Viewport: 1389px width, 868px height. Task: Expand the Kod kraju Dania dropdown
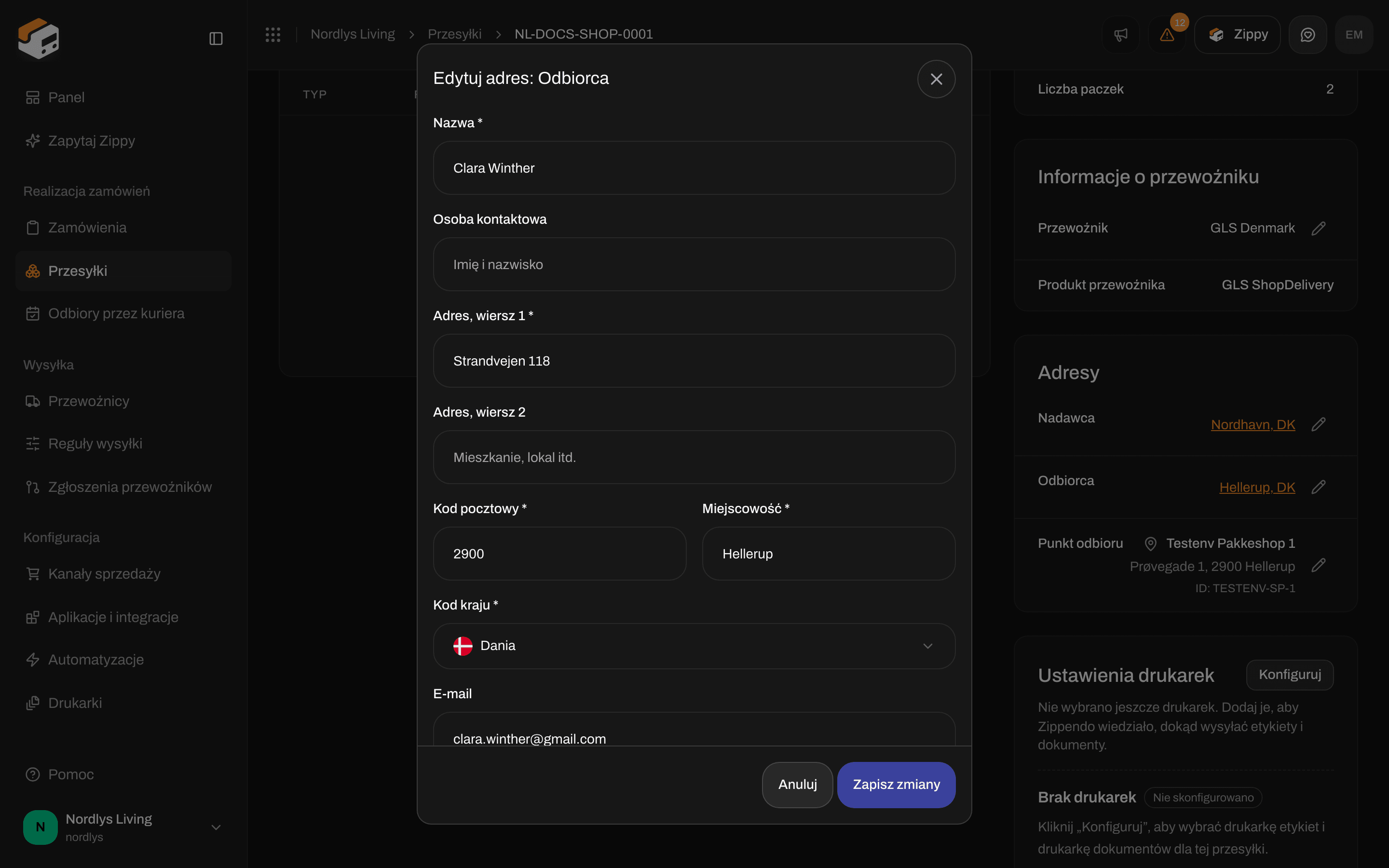click(x=694, y=646)
